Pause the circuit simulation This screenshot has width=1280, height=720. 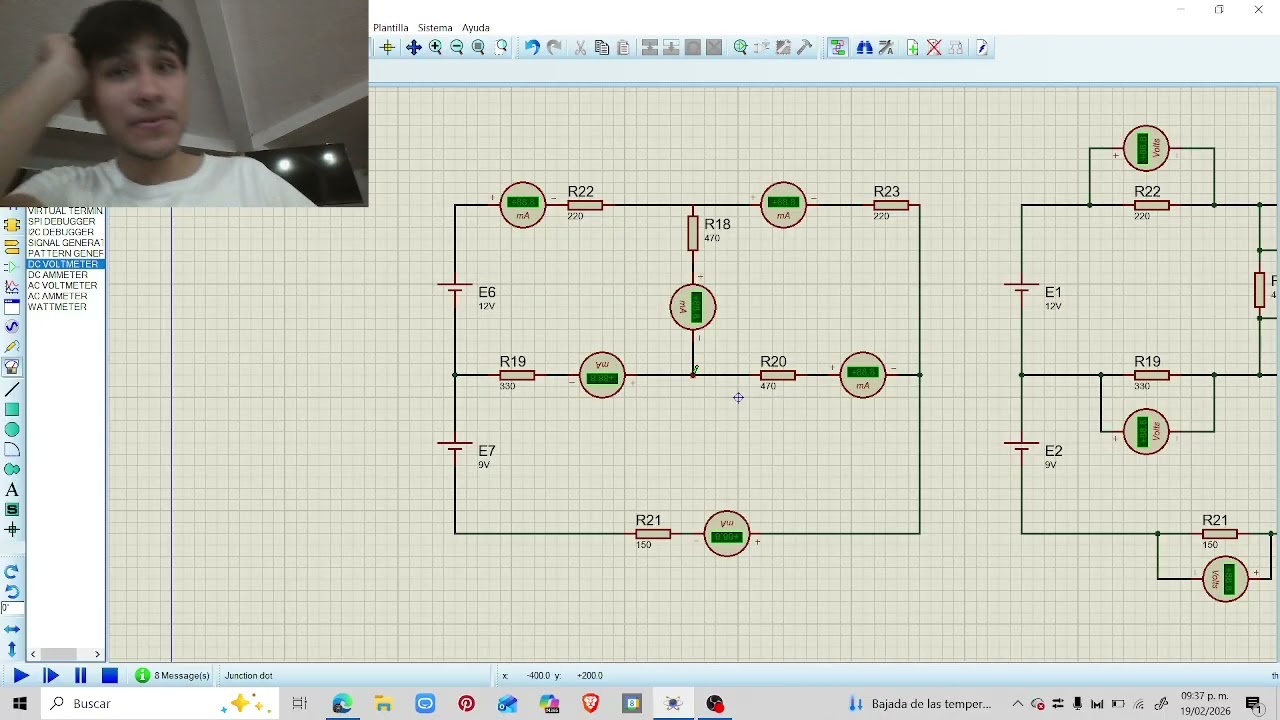pyautogui.click(x=80, y=676)
